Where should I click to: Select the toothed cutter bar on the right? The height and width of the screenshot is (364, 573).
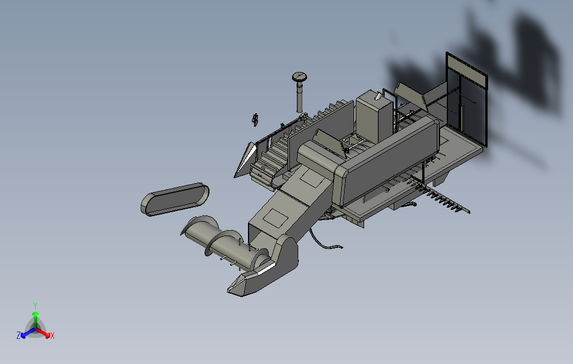[x=440, y=194]
